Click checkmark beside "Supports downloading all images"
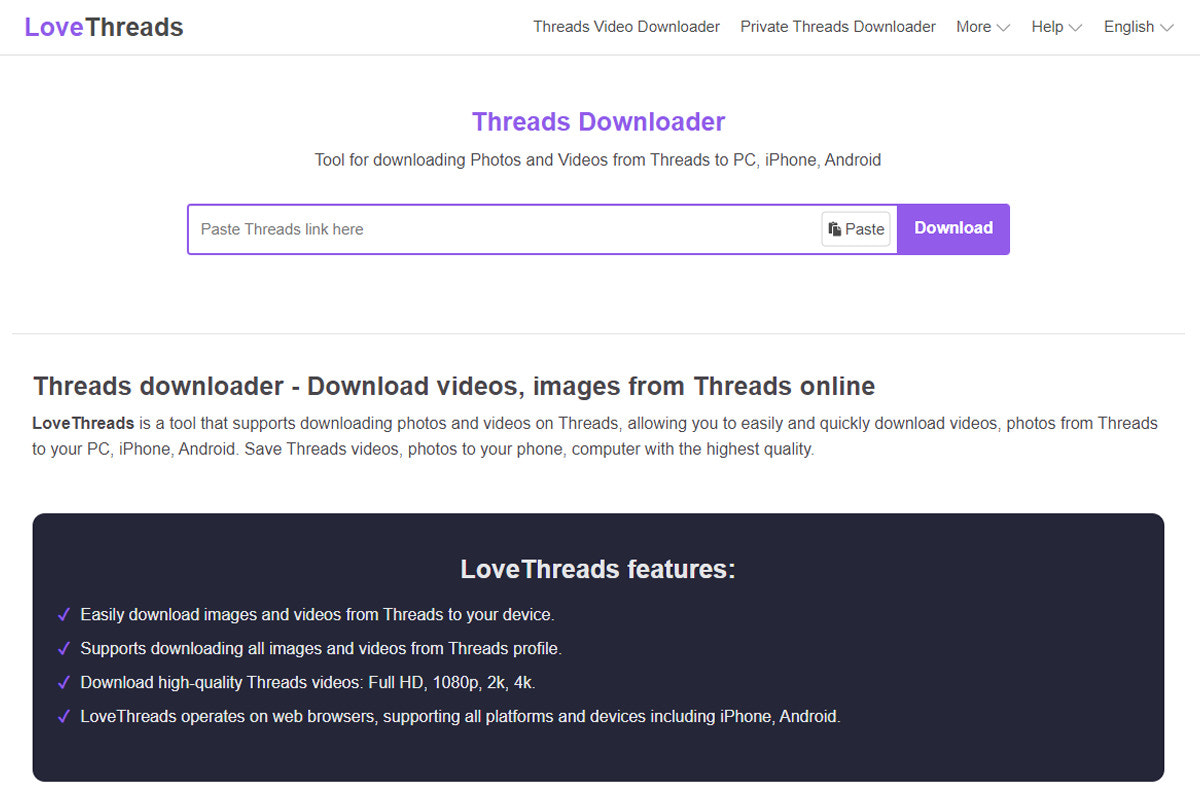 64,648
